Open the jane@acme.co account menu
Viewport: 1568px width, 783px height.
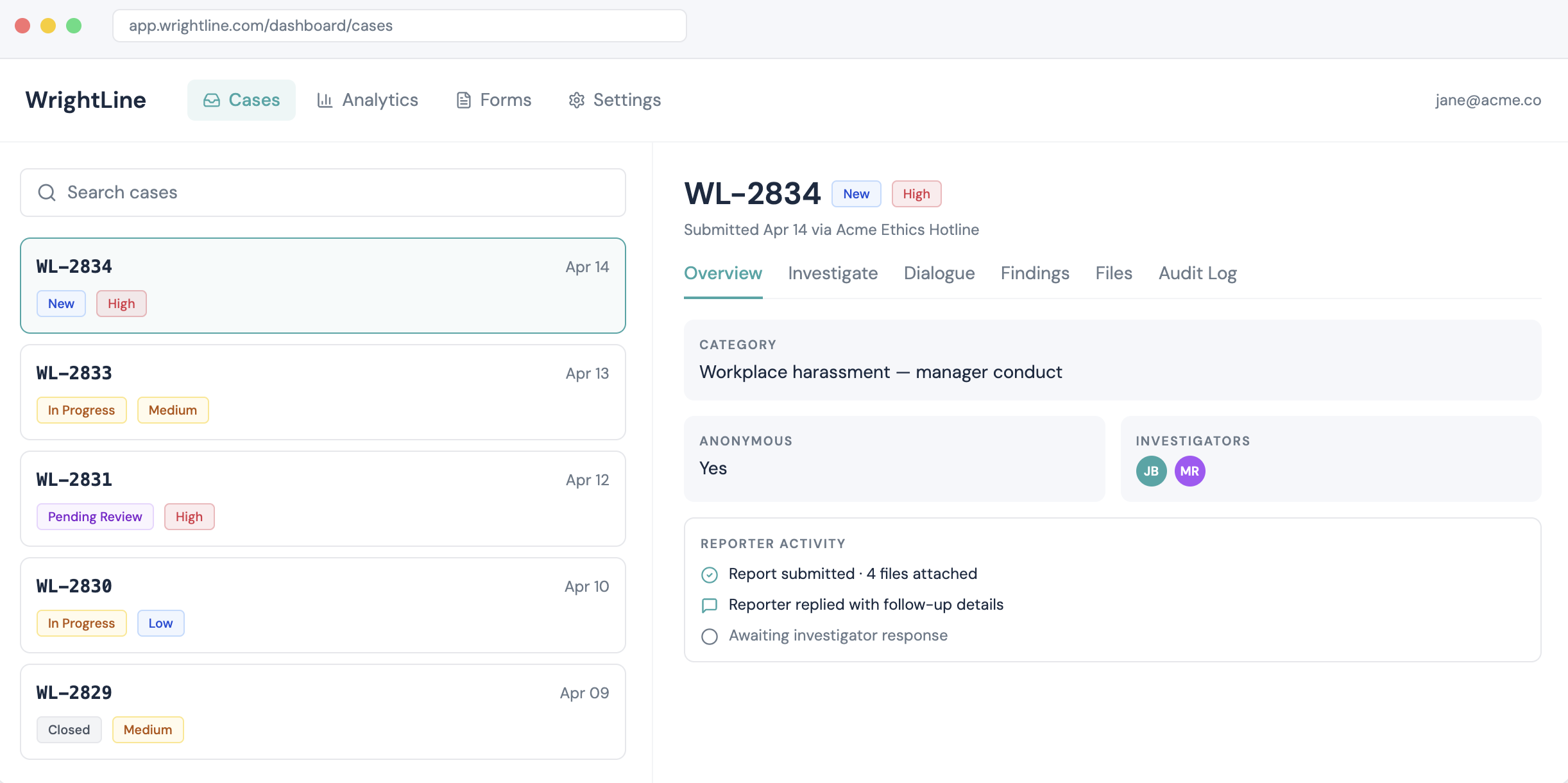(1488, 100)
